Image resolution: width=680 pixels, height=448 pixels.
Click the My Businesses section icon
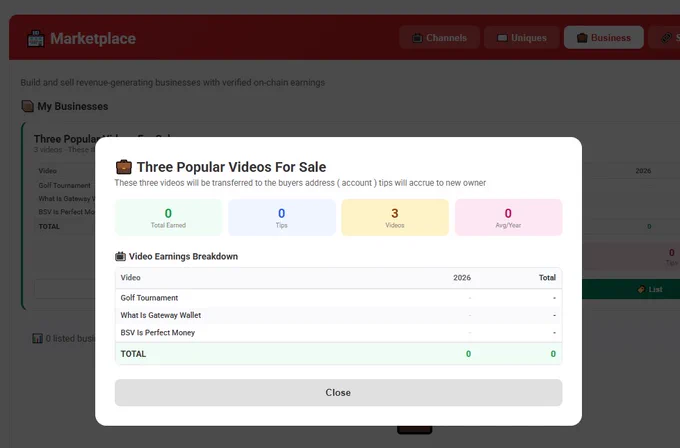click(27, 106)
